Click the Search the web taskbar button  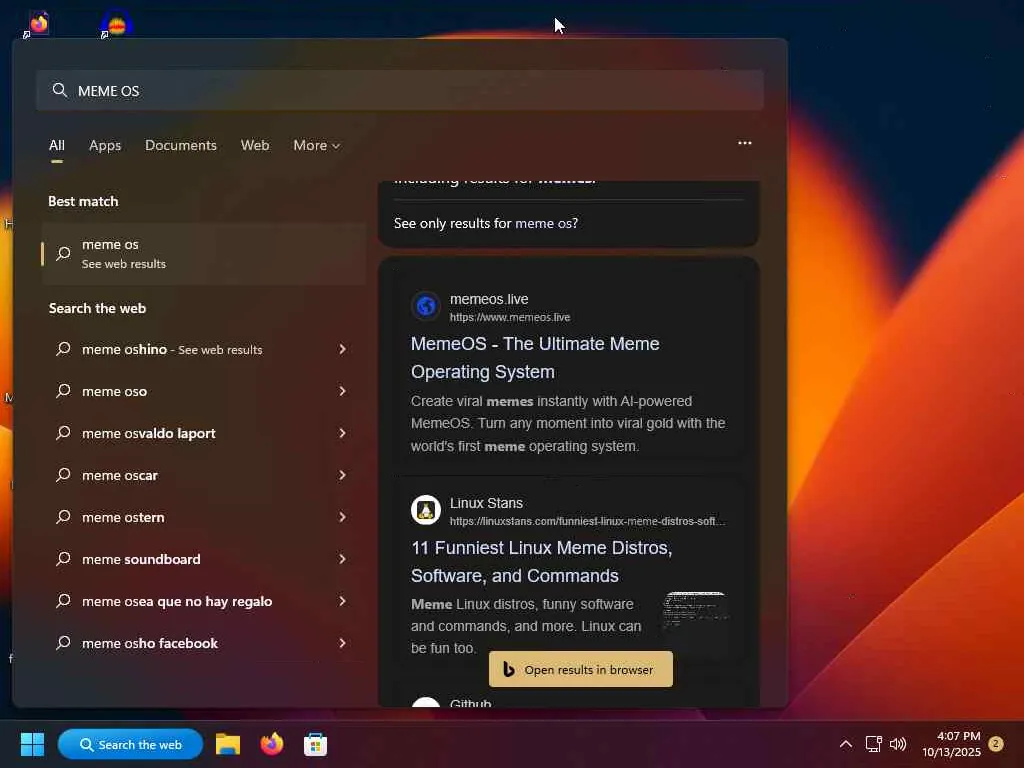tap(131, 744)
